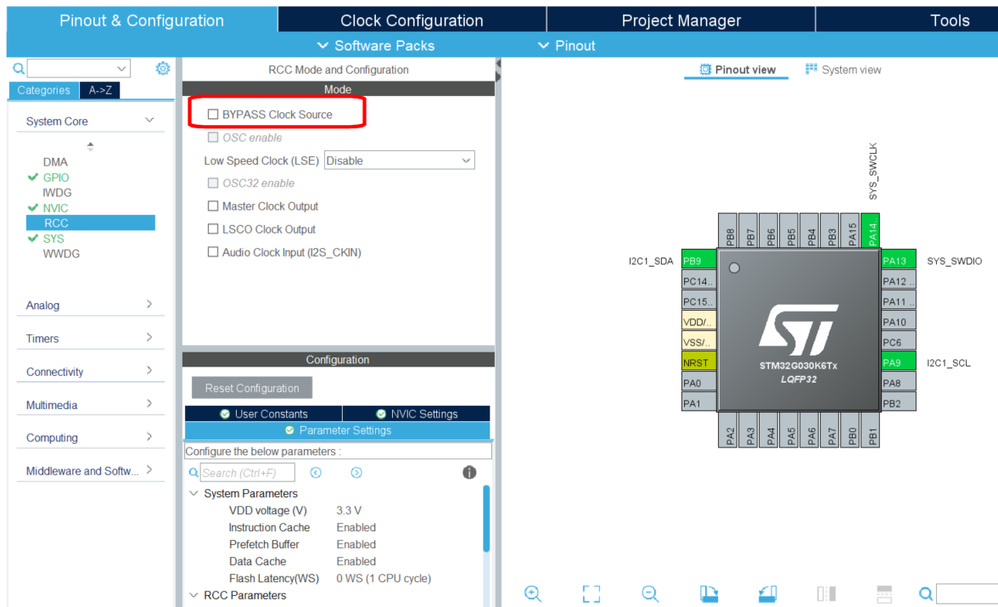Screen dimensions: 998x607
Task: Open the gear settings icon above categories
Action: pos(163,68)
